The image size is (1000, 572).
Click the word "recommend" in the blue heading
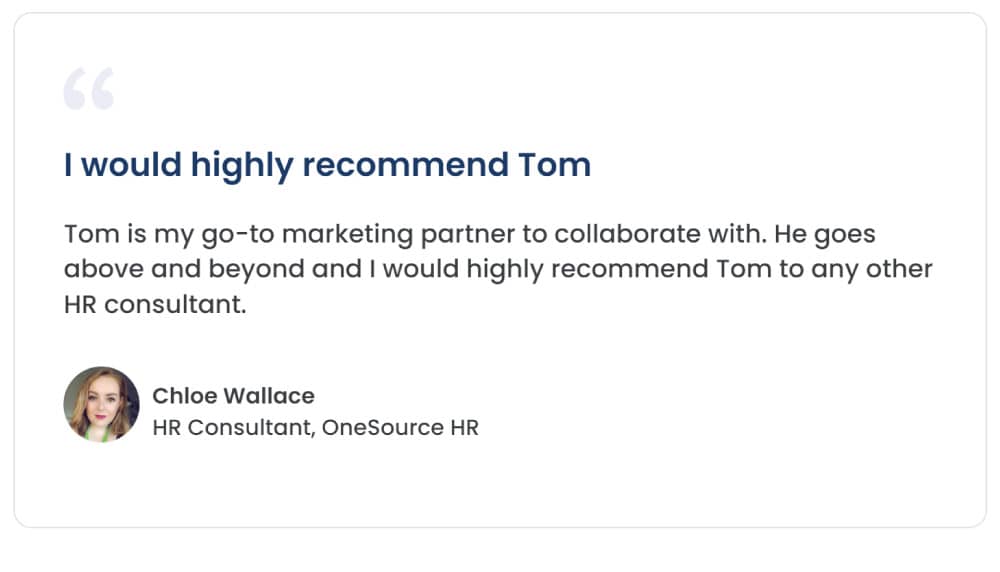tap(406, 165)
